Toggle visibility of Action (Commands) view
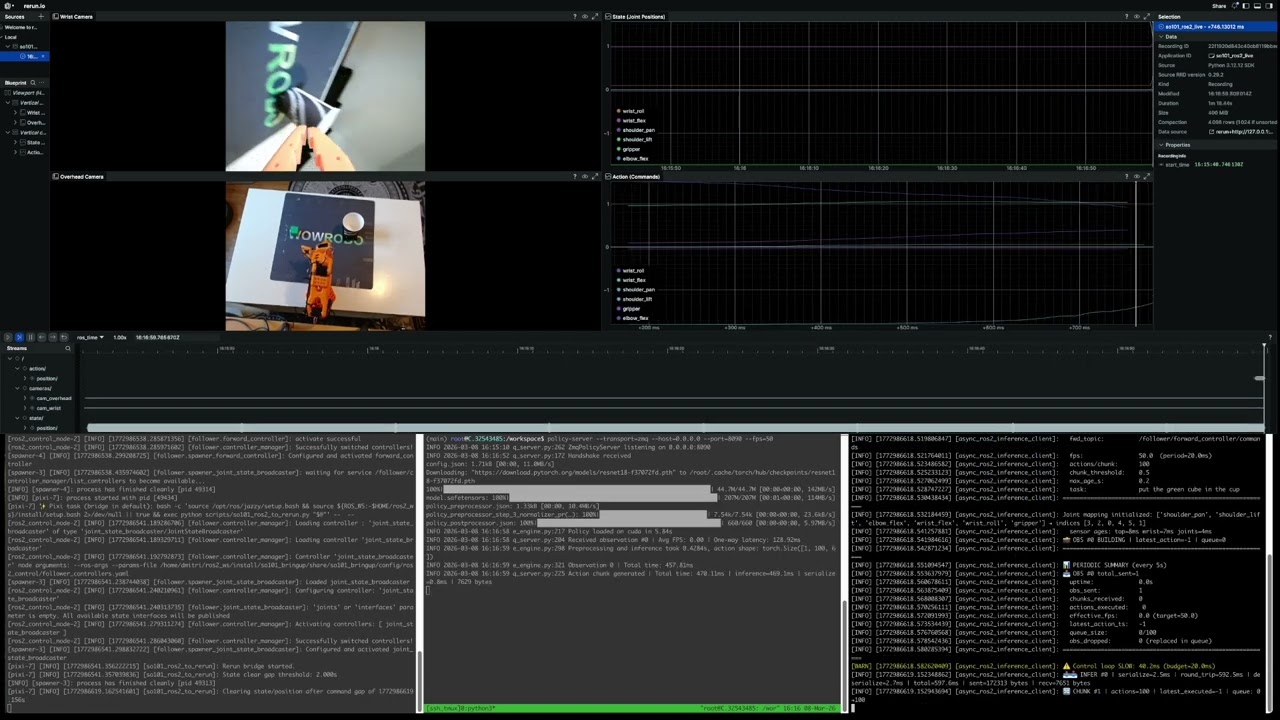 tap(1136, 176)
